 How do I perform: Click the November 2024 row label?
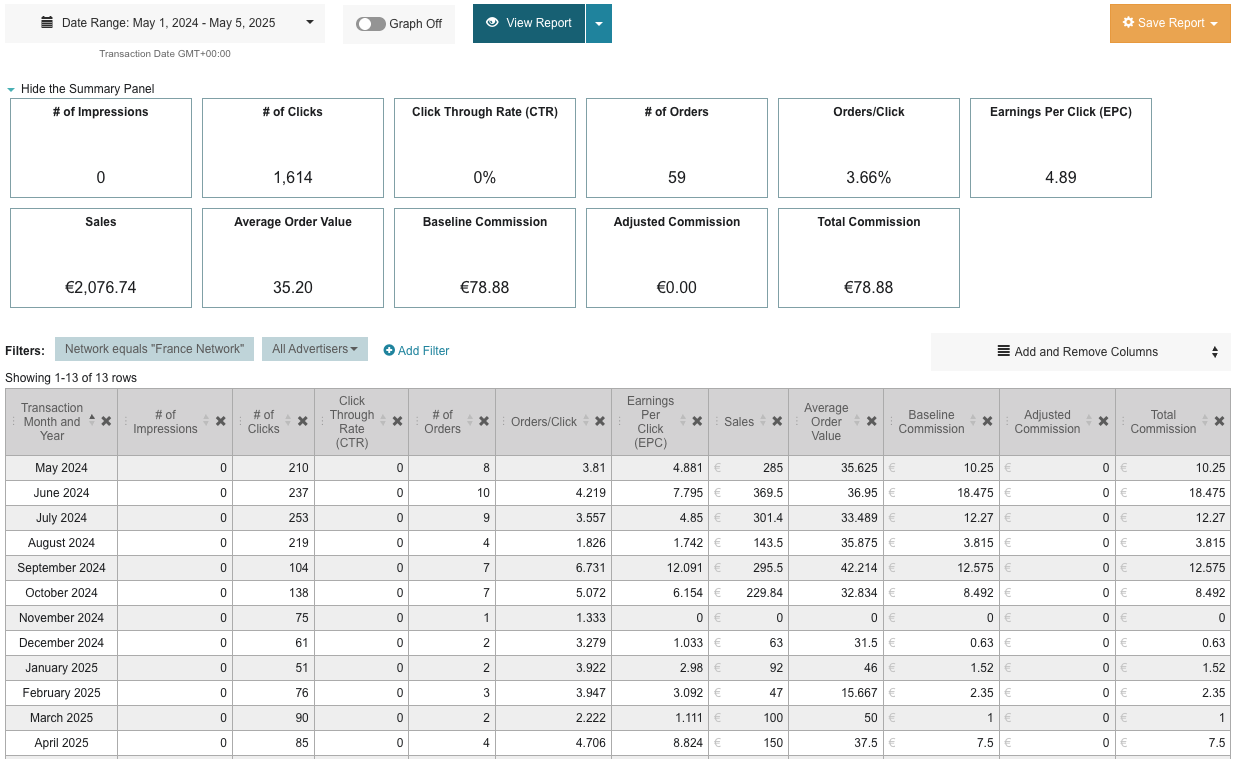click(x=61, y=618)
